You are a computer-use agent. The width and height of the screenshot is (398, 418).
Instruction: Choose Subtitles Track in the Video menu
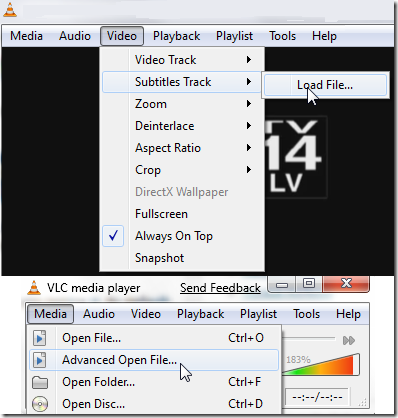coord(182,82)
